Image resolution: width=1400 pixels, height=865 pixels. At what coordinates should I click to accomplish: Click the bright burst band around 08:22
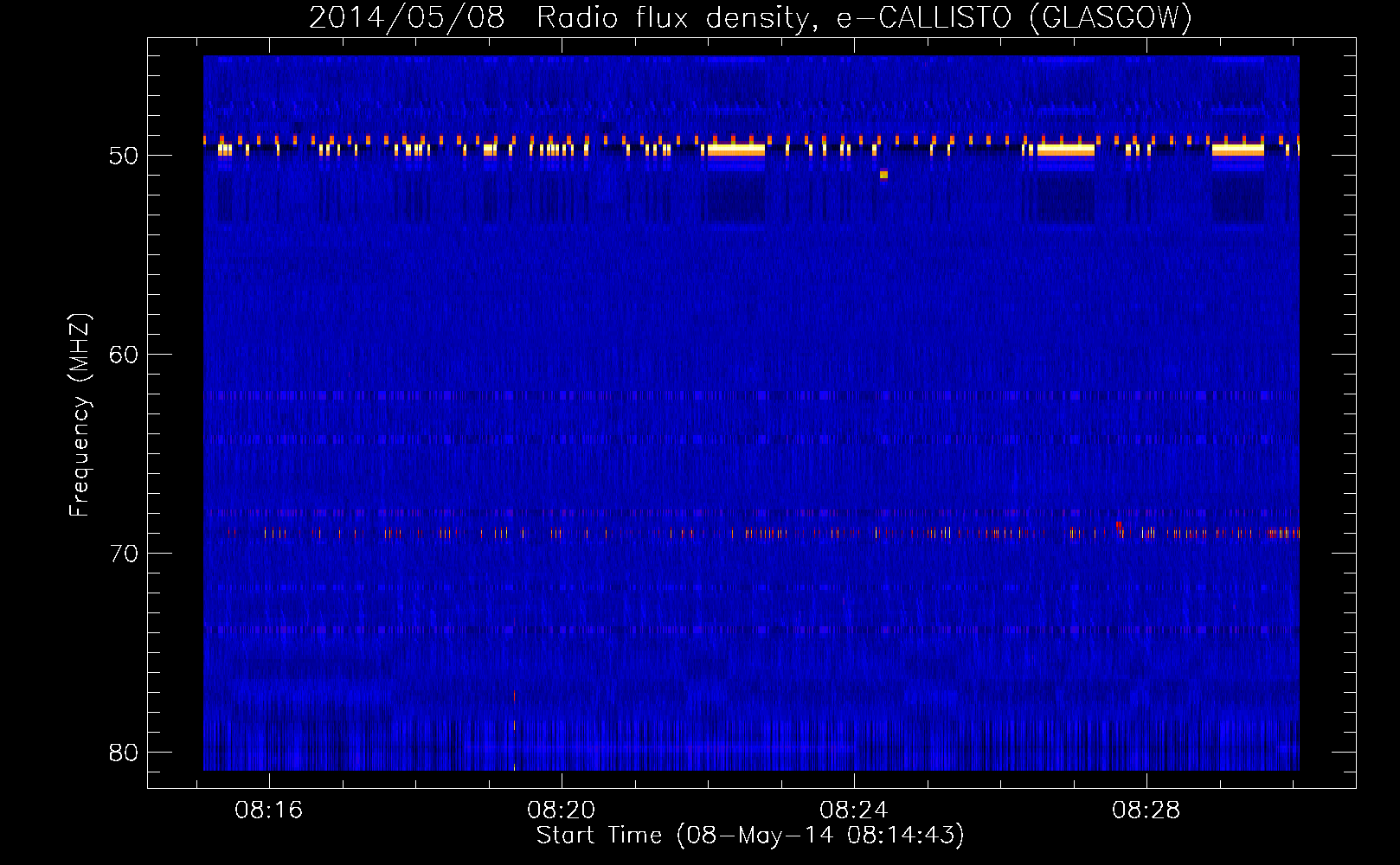[x=736, y=150]
